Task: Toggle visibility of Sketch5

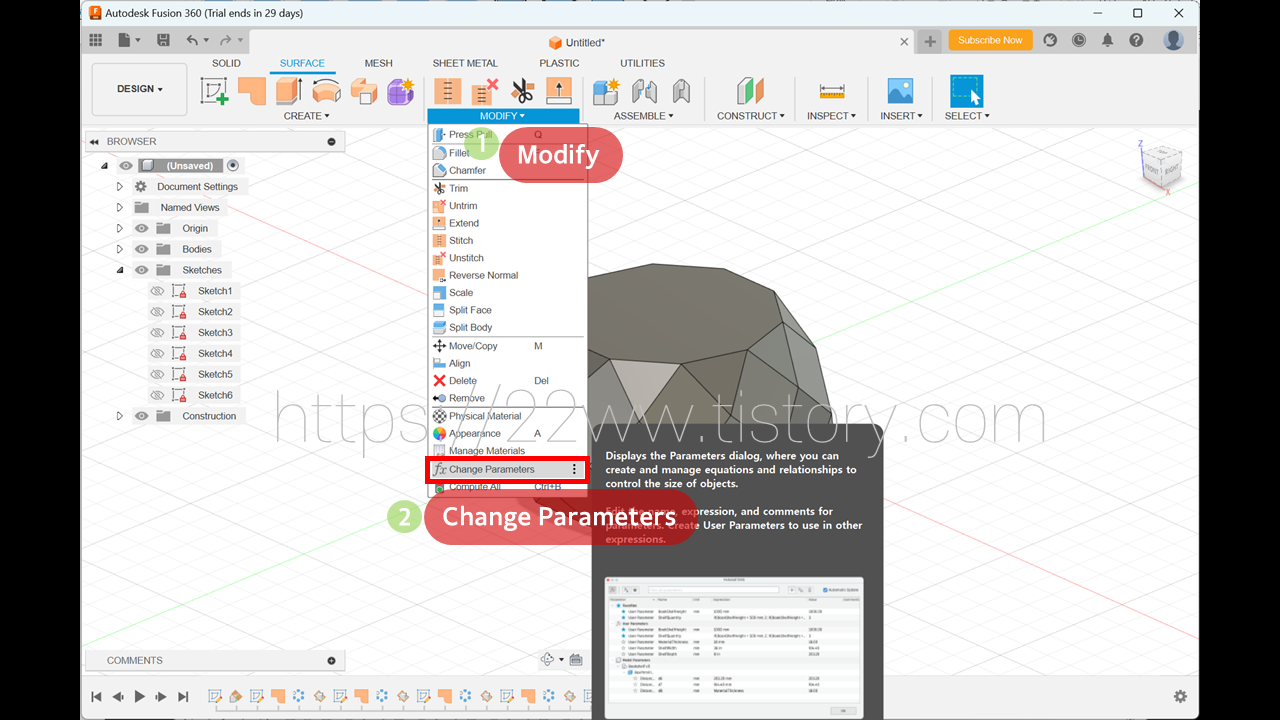Action: [x=157, y=375]
